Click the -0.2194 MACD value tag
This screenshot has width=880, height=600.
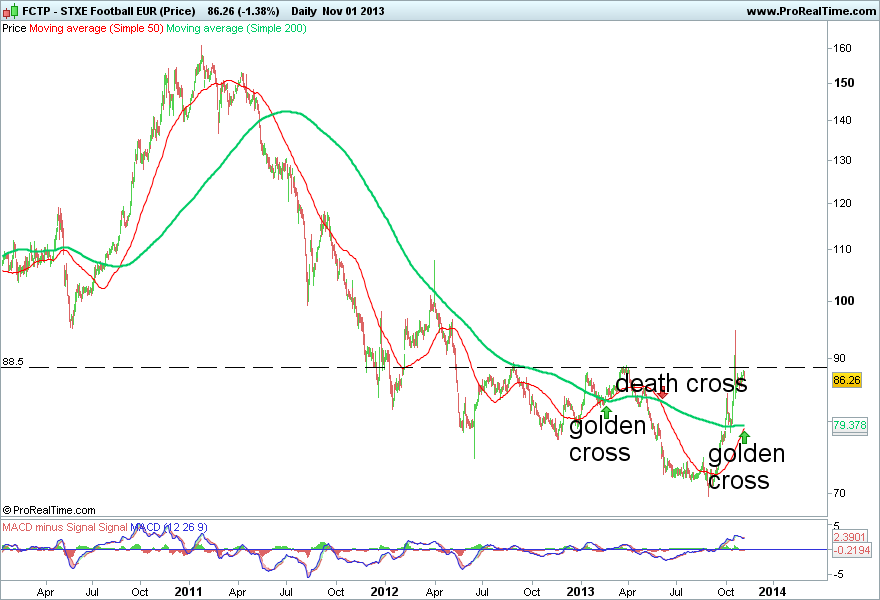852,550
